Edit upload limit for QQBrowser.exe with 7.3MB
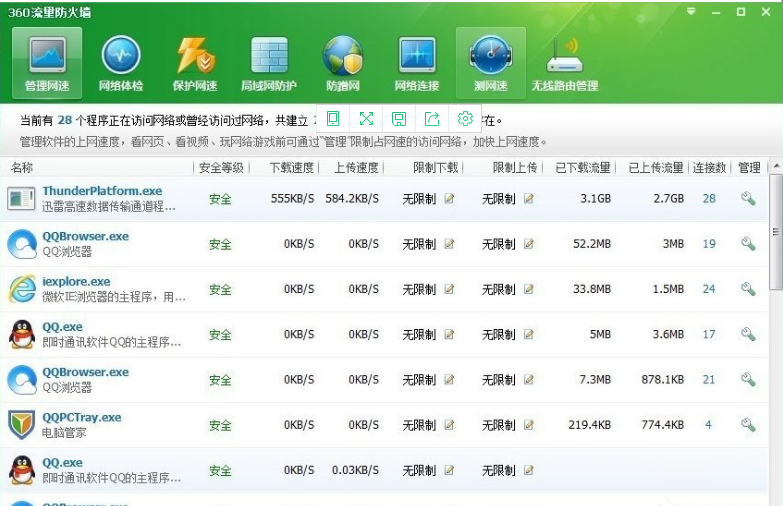783x506 pixels. coord(528,380)
